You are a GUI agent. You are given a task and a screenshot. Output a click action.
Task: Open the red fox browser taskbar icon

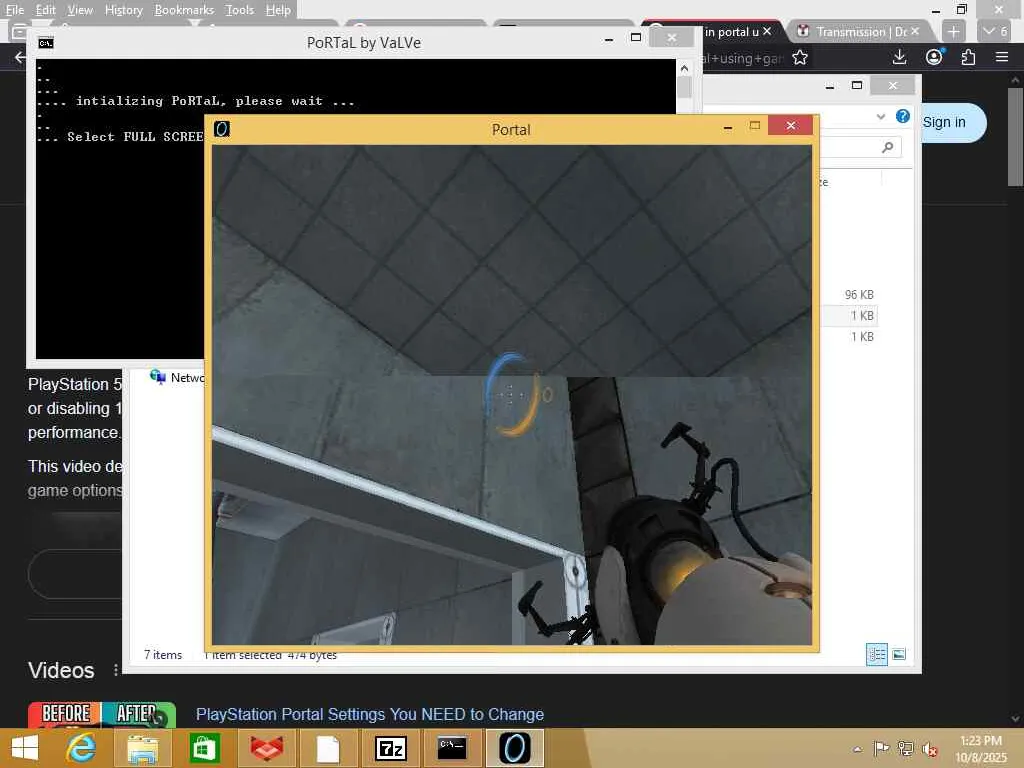267,748
